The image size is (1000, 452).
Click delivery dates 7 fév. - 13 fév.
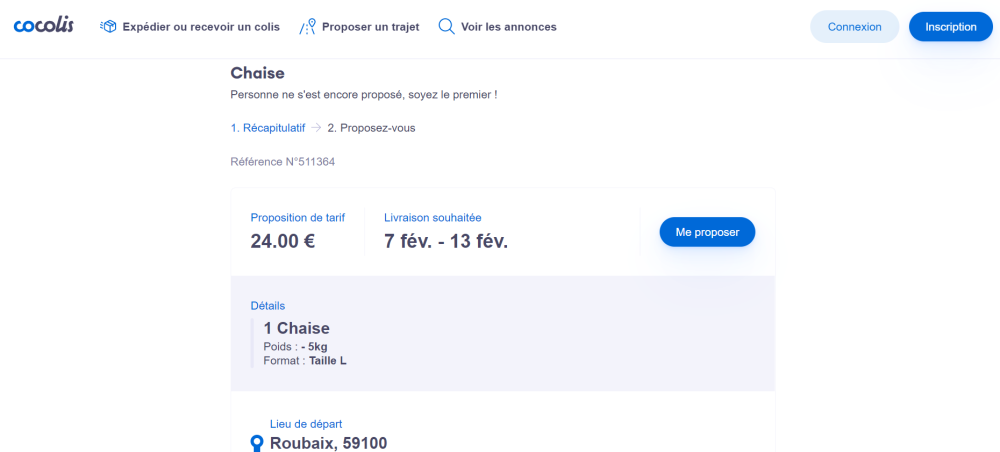pos(446,241)
